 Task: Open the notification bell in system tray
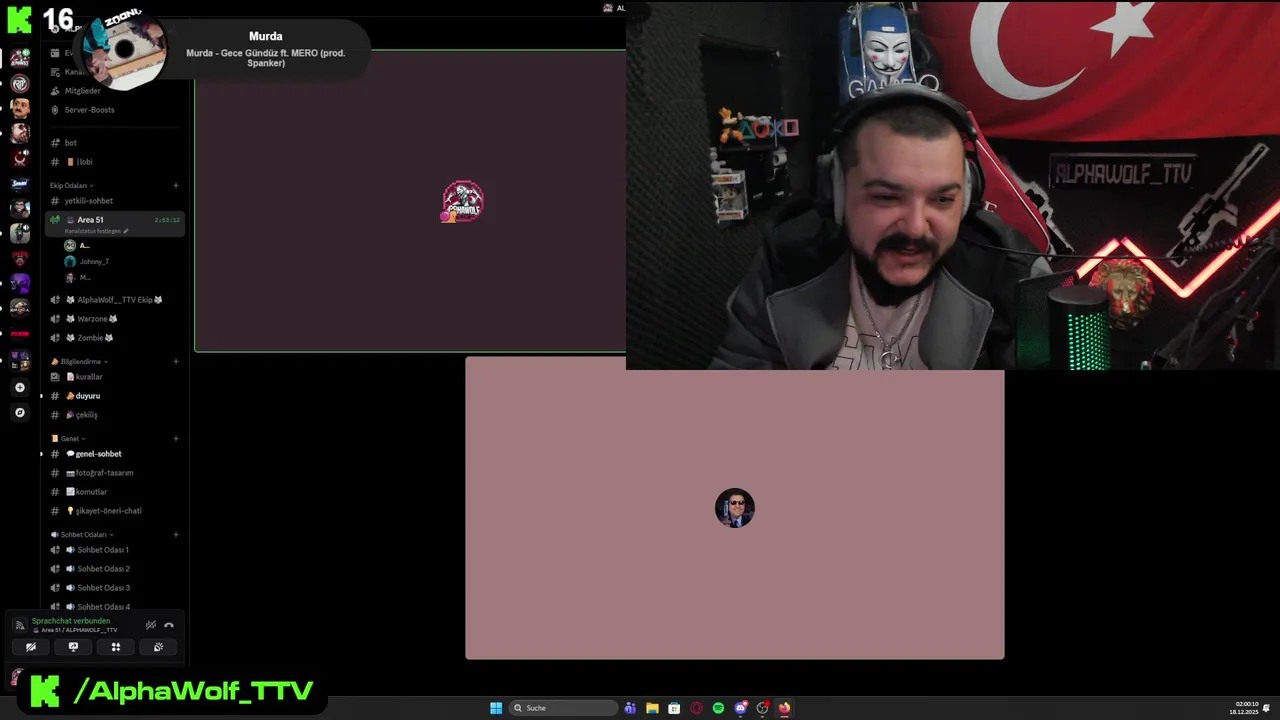click(1267, 708)
